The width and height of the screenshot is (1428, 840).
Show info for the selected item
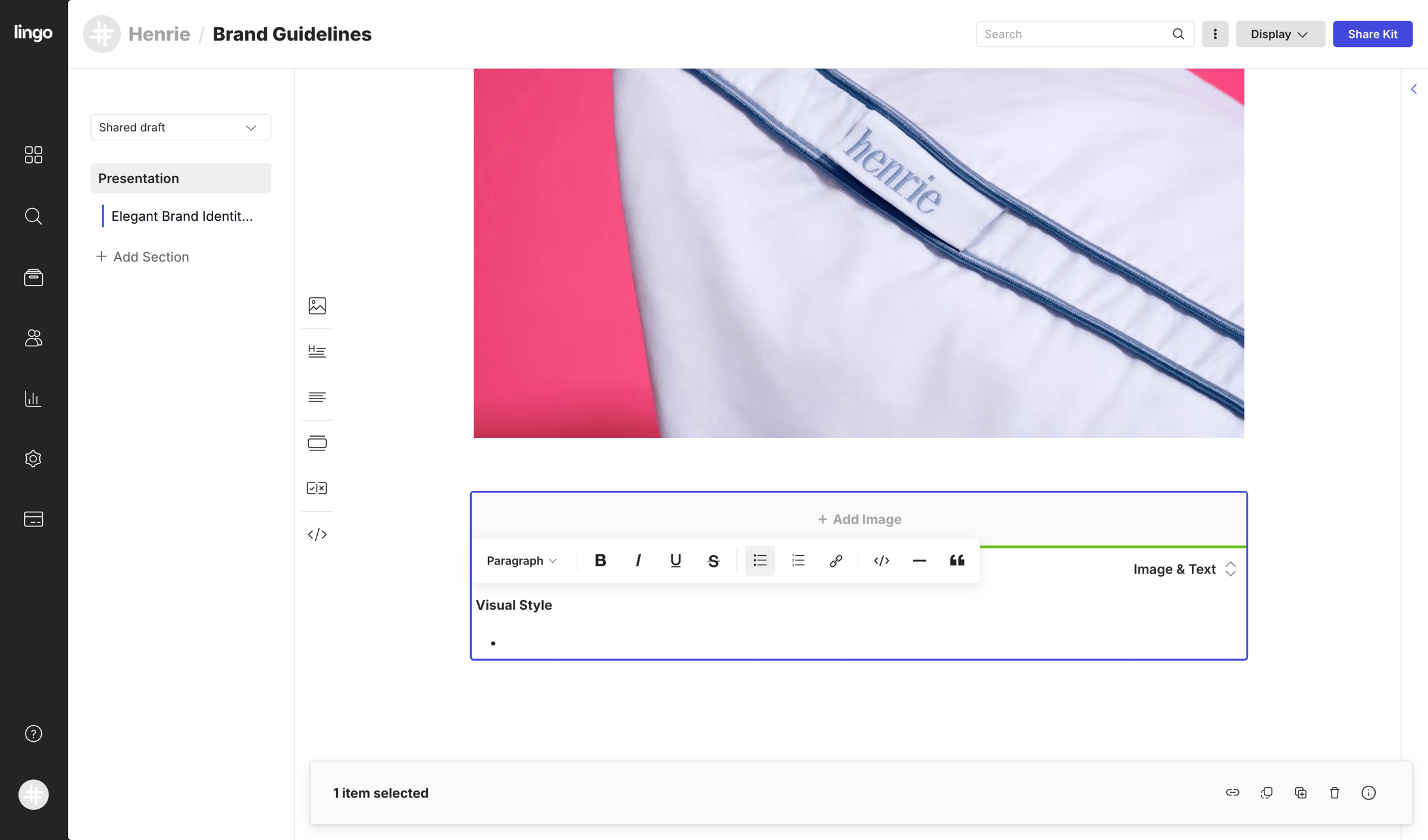click(1368, 793)
